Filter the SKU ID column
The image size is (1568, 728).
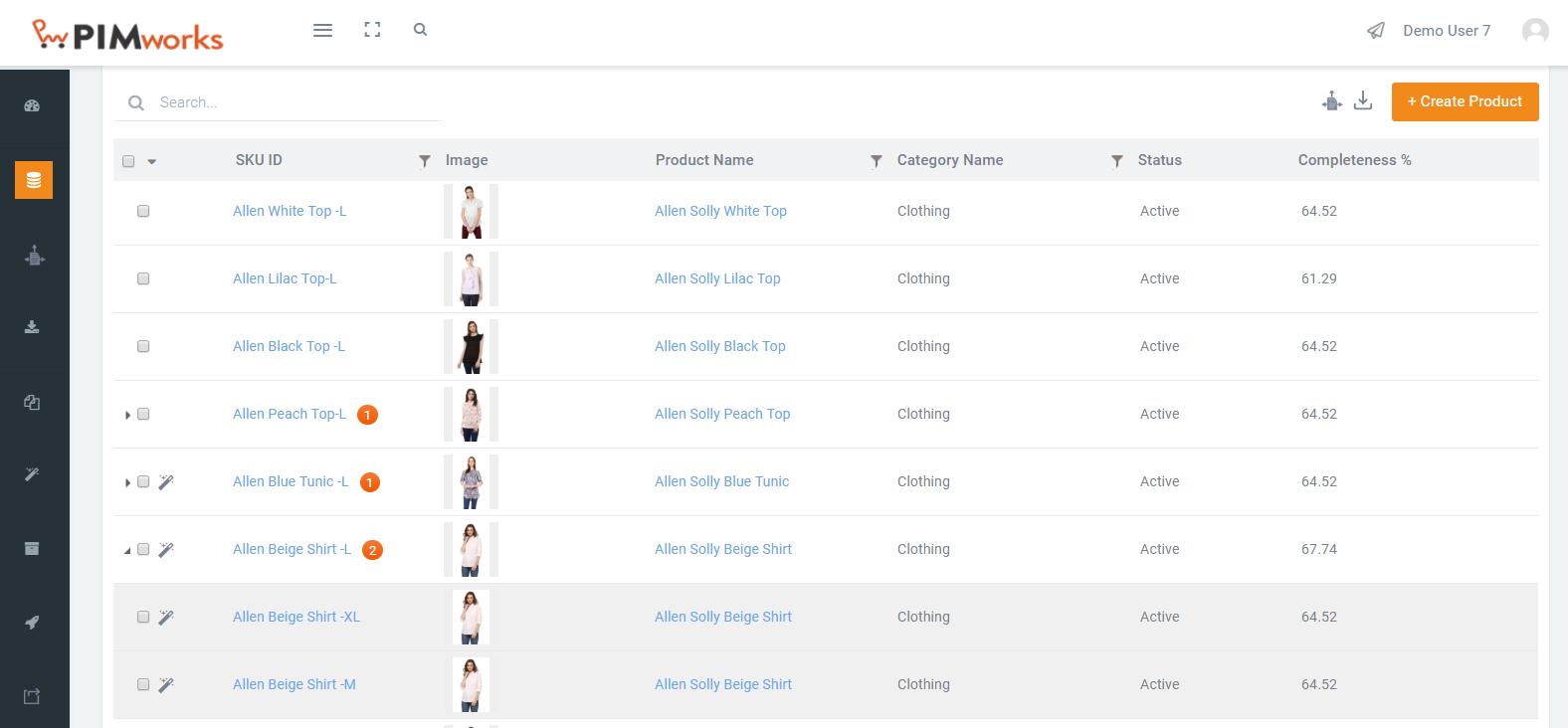[x=425, y=161]
